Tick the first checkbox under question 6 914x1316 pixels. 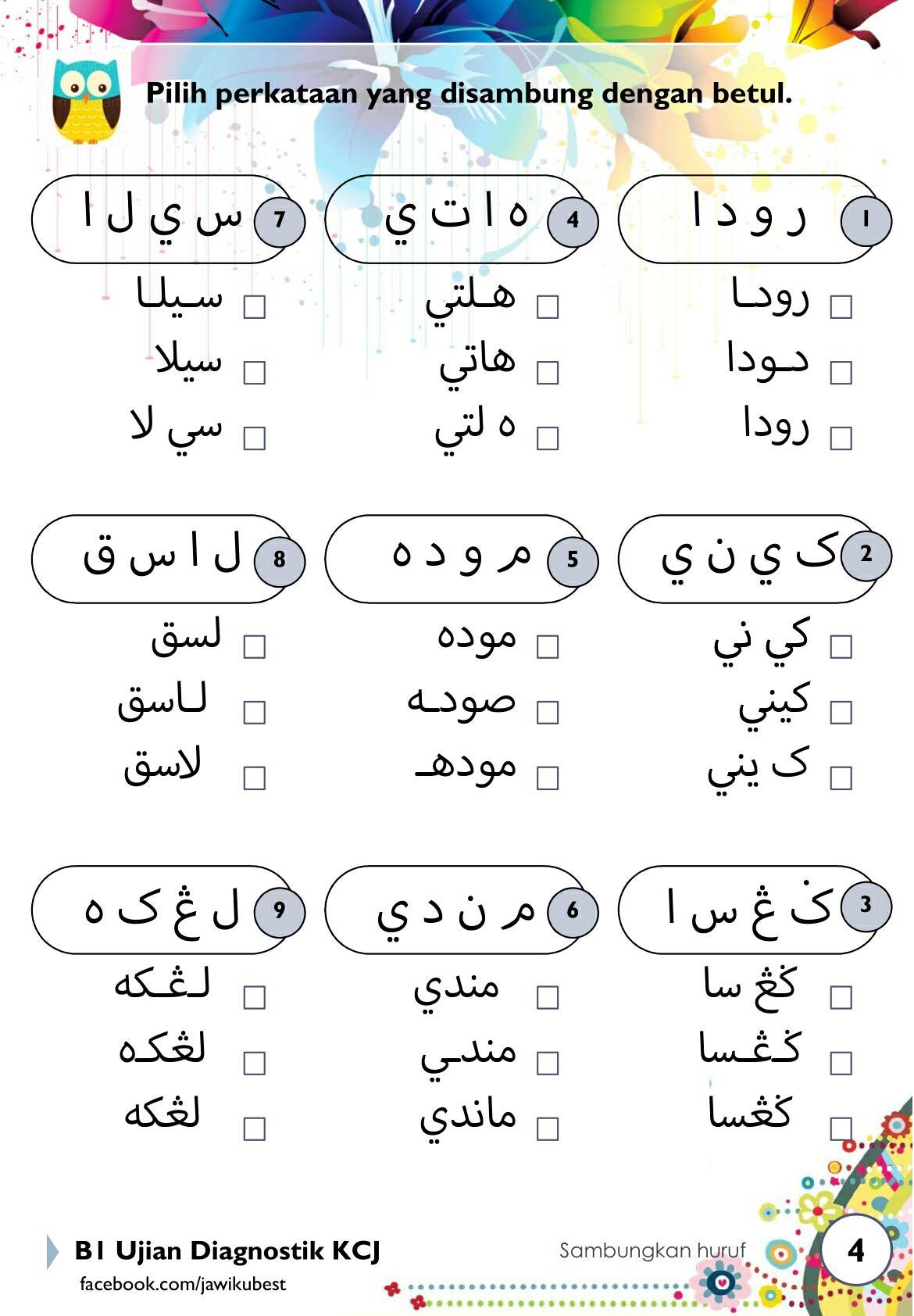[x=548, y=998]
